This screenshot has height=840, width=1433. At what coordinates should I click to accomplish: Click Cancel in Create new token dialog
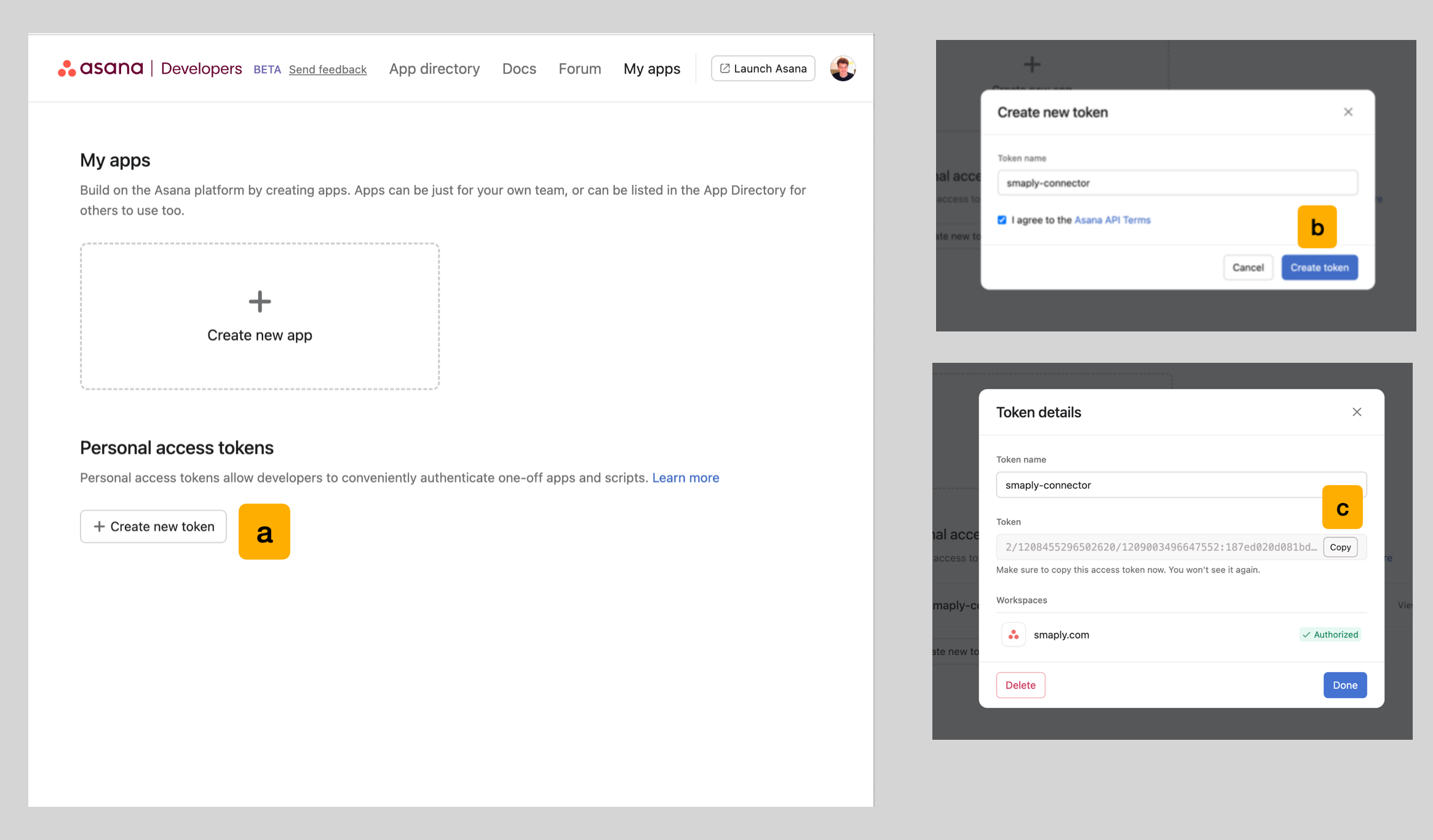pyautogui.click(x=1248, y=267)
